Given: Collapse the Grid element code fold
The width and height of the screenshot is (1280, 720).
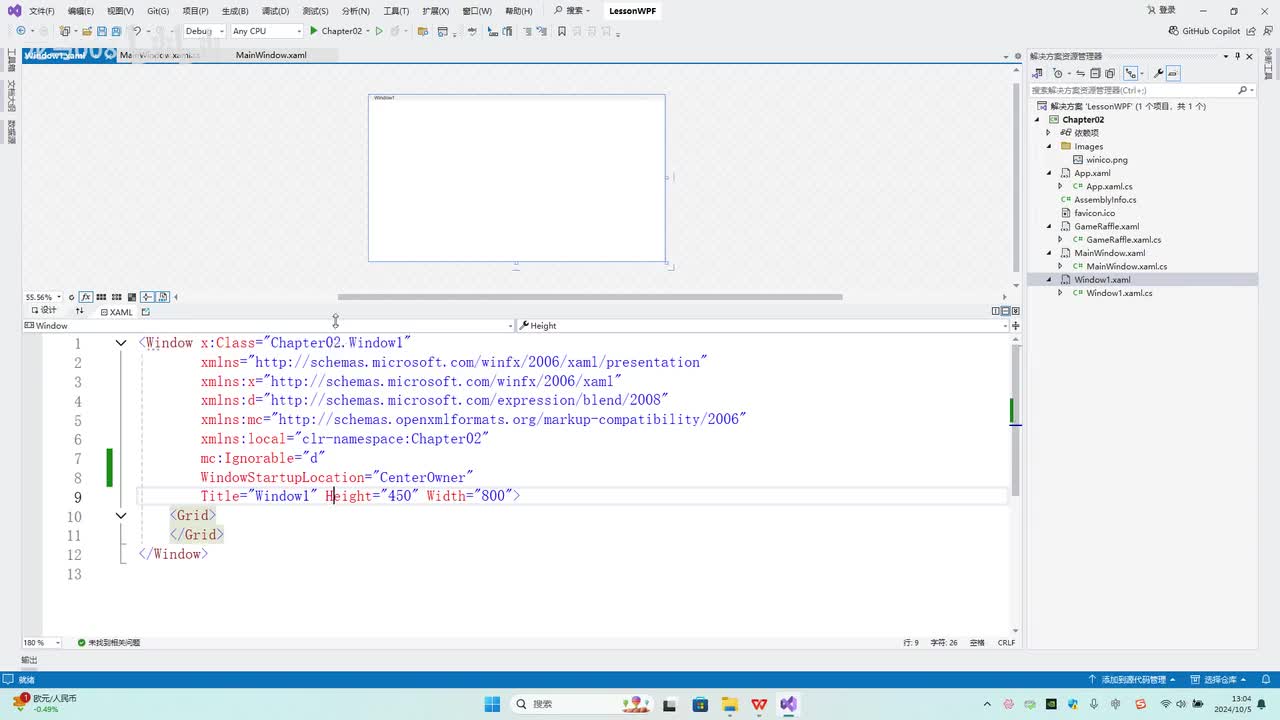Looking at the screenshot, I should pos(121,516).
